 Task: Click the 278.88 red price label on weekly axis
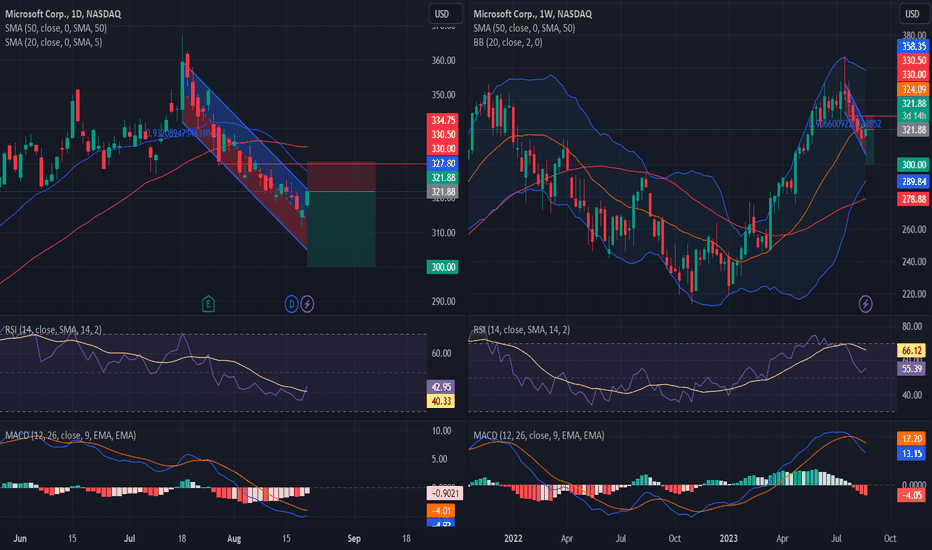click(913, 199)
